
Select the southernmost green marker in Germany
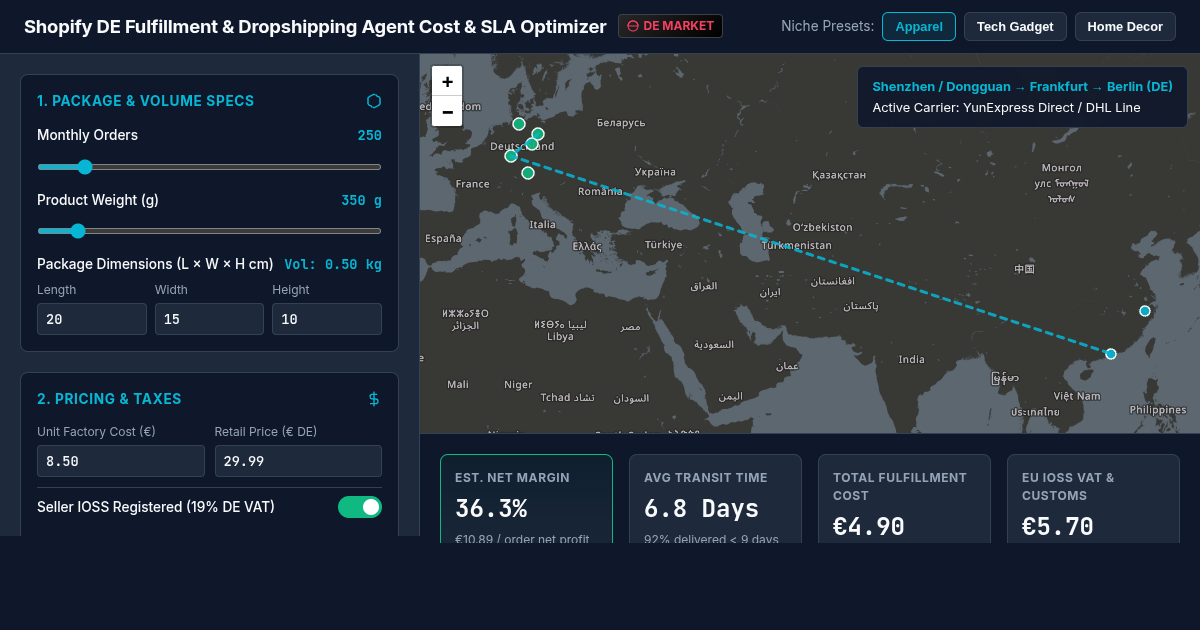528,173
